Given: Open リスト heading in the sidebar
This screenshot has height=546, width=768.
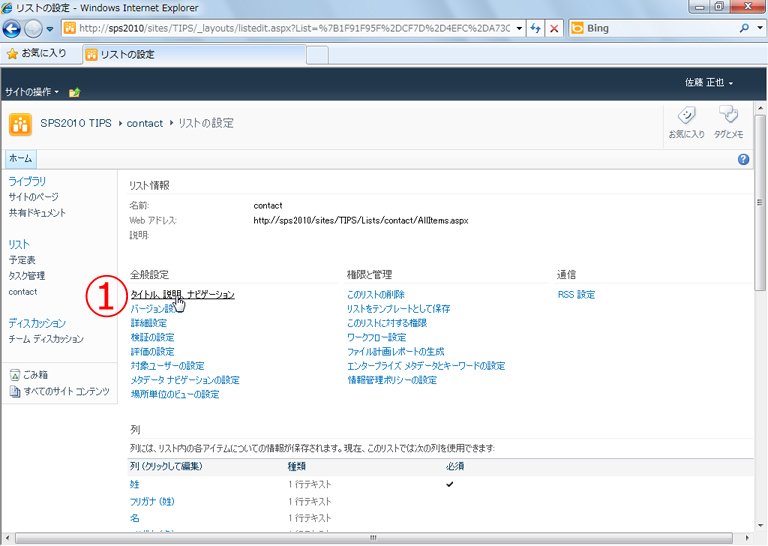Looking at the screenshot, I should (19, 244).
